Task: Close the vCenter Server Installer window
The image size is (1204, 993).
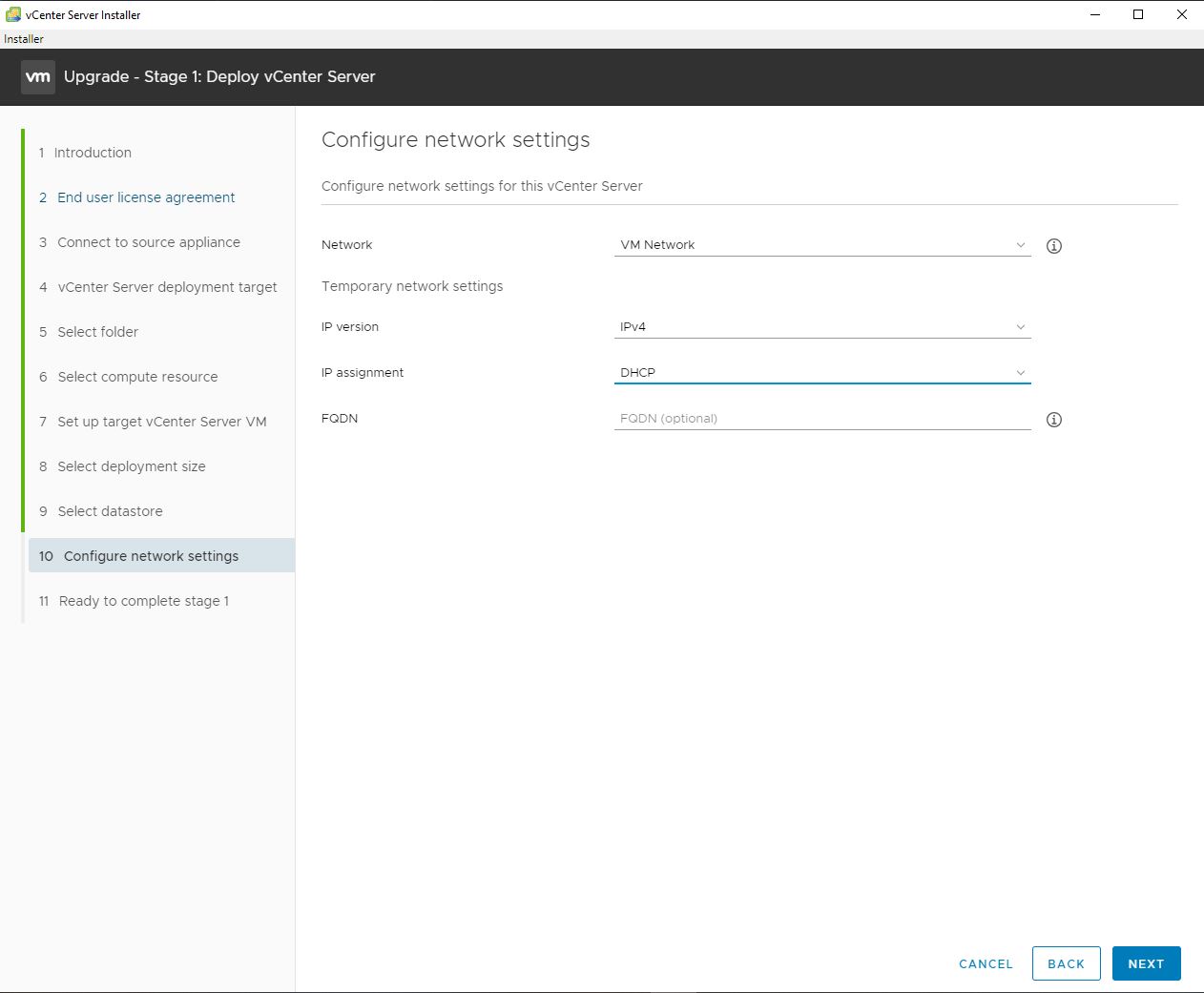Action: (x=1182, y=14)
